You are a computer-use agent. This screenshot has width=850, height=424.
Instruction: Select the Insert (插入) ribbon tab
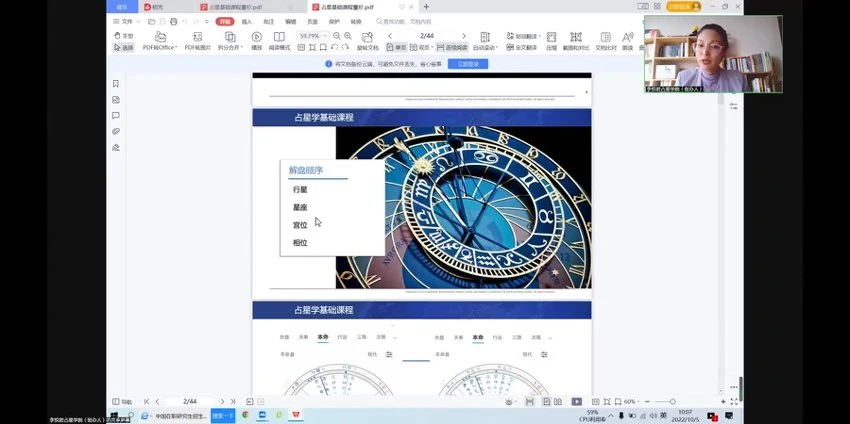tap(247, 22)
